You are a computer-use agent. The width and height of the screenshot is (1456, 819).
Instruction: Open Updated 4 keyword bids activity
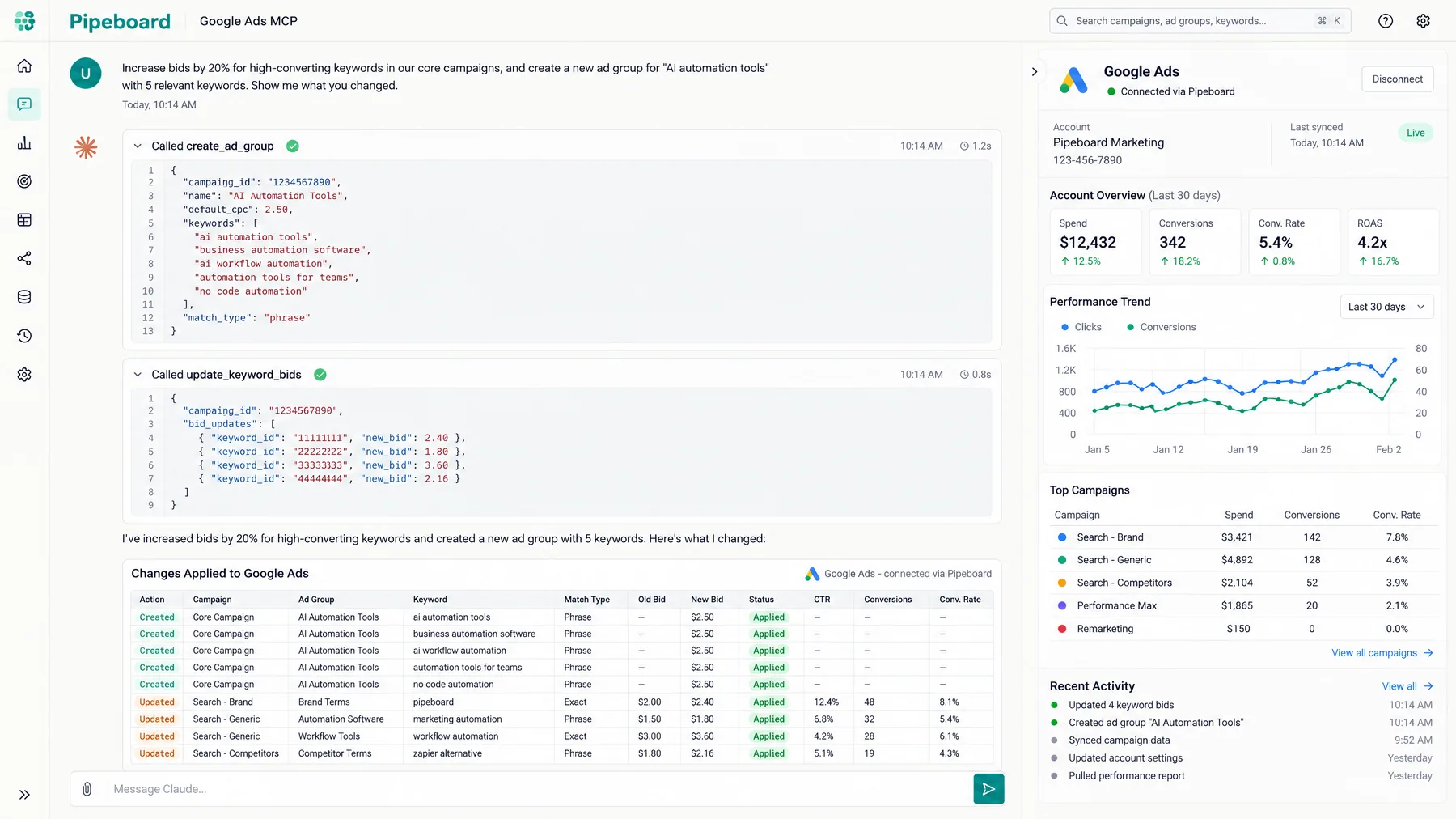pyautogui.click(x=1120, y=705)
